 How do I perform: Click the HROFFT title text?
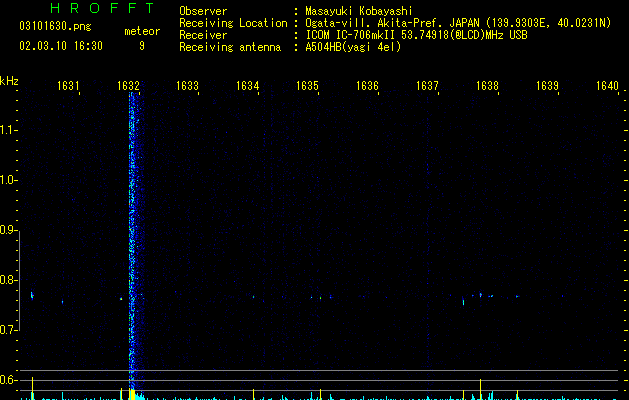(x=102, y=8)
